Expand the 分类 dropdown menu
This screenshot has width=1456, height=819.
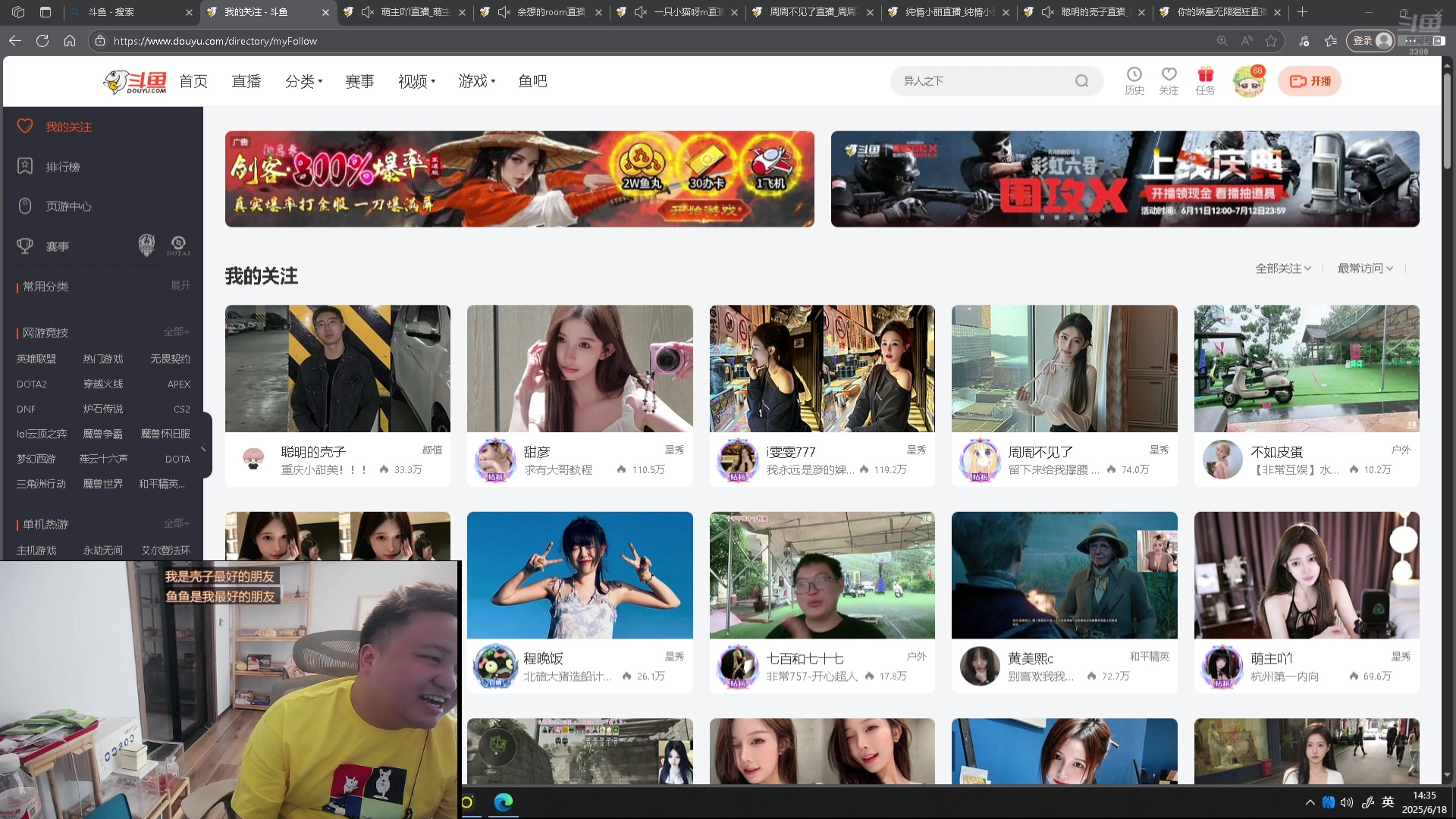[x=303, y=81]
